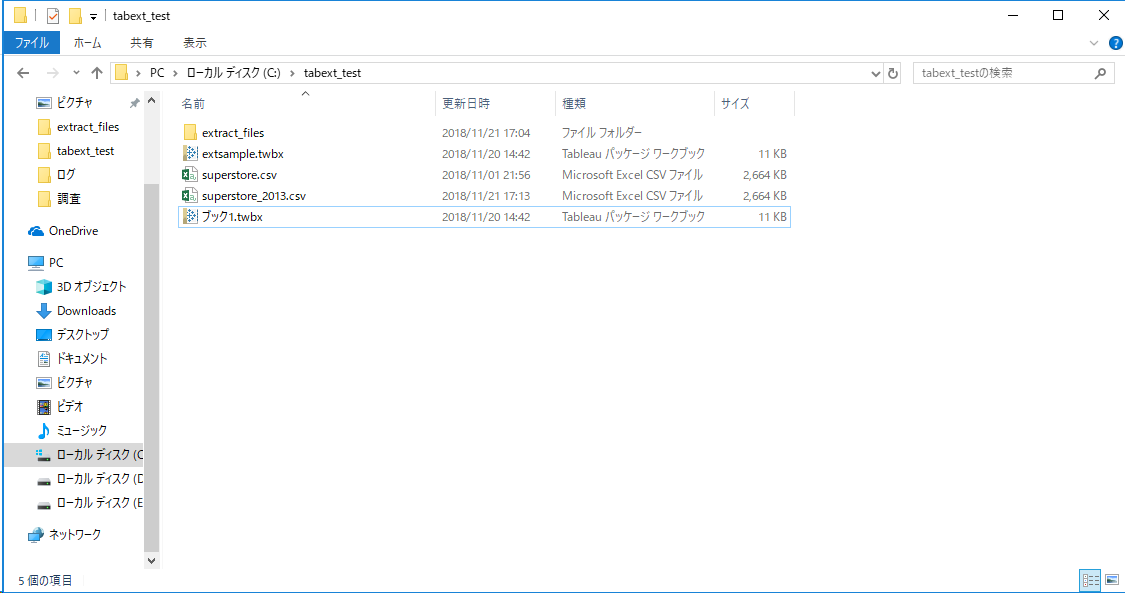The height and width of the screenshot is (593, 1125).
Task: Switch to the ホーム ribbon tab
Action: (88, 43)
